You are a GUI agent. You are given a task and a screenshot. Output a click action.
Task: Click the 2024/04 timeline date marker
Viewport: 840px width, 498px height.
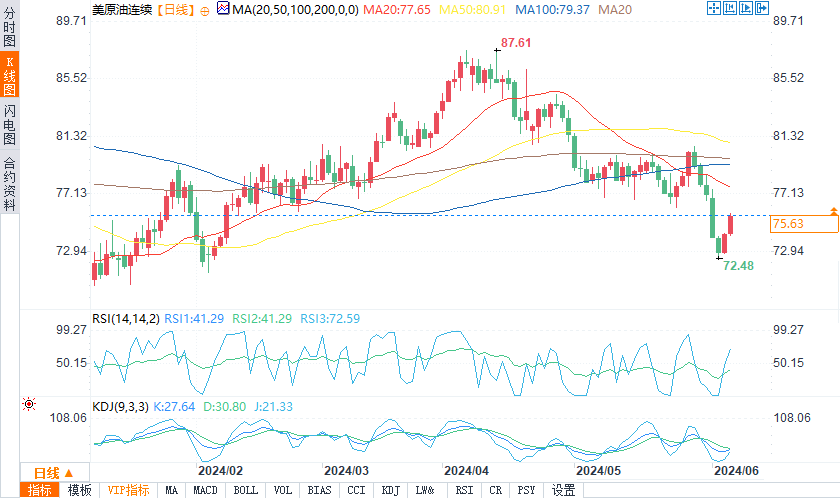[x=466, y=471]
